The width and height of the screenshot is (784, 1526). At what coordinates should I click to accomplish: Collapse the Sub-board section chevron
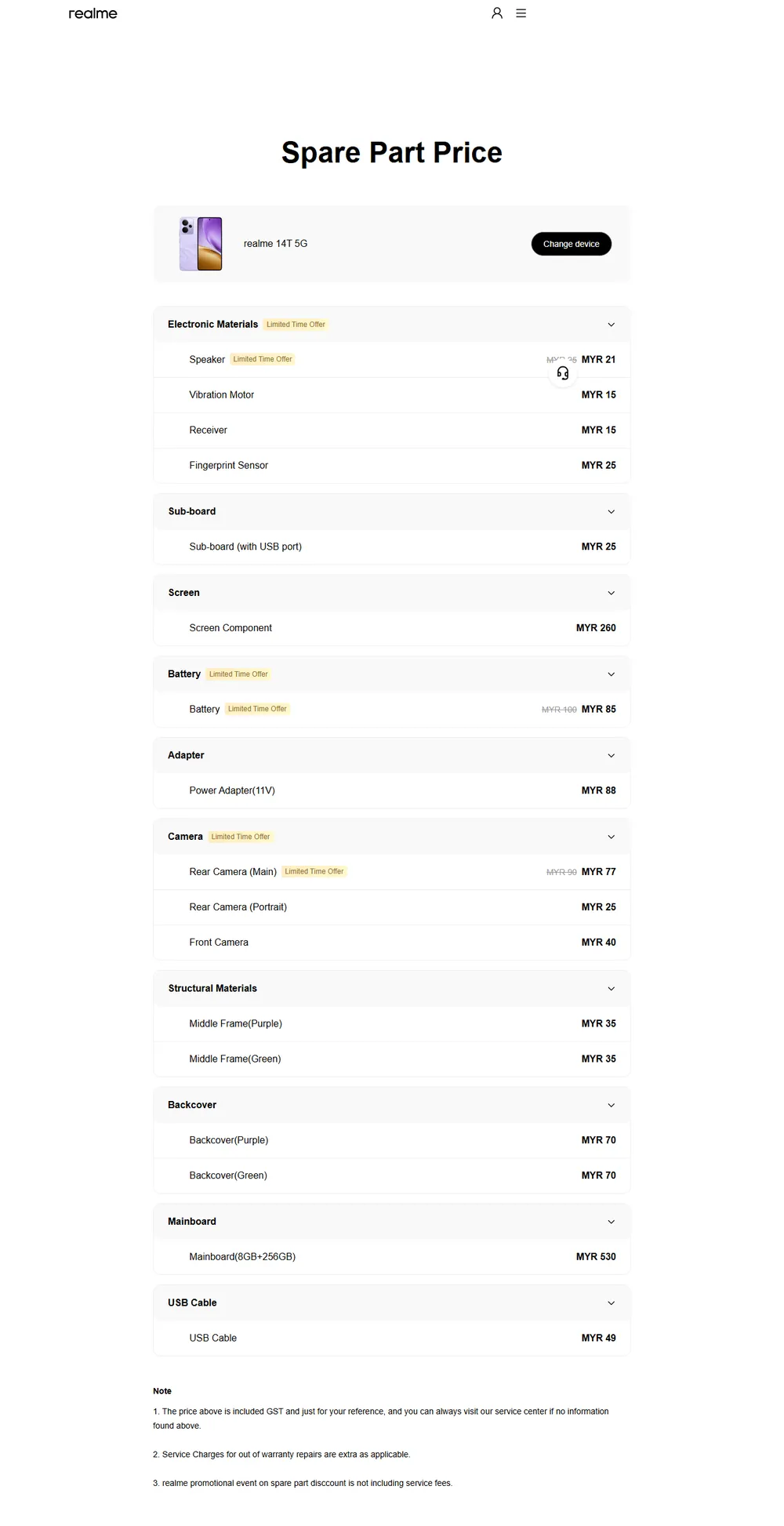pyautogui.click(x=612, y=512)
